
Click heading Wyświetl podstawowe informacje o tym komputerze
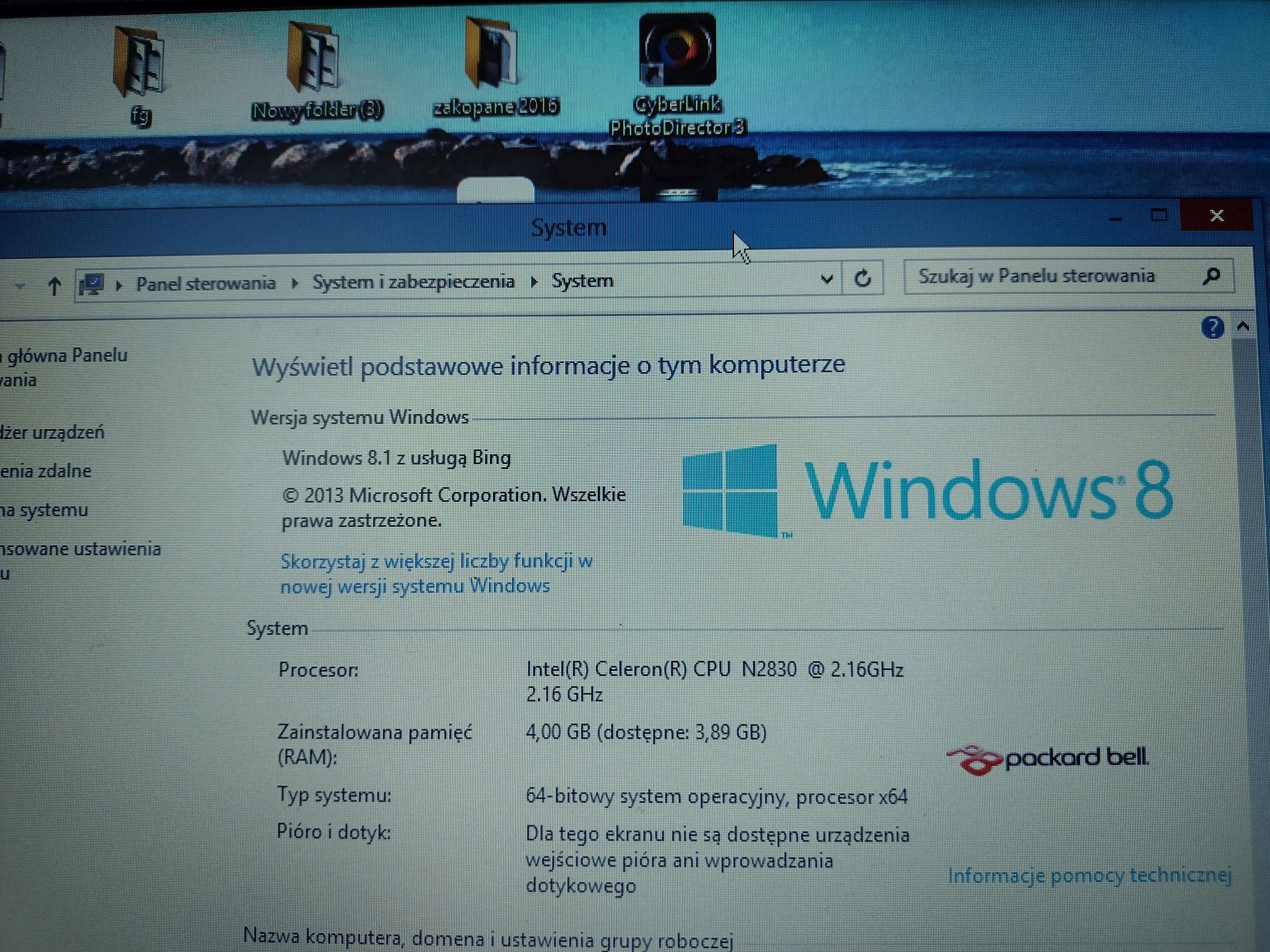coord(548,366)
